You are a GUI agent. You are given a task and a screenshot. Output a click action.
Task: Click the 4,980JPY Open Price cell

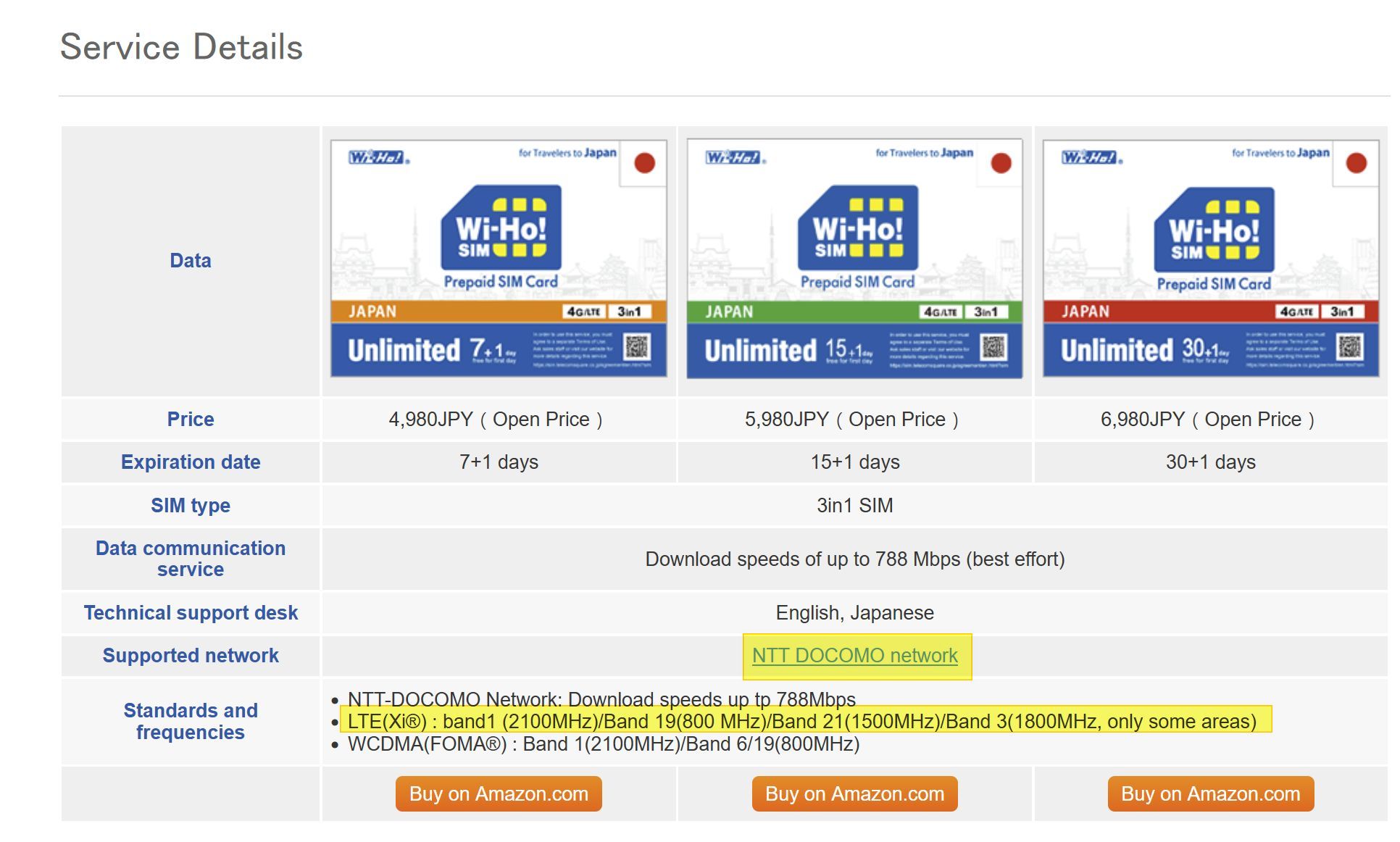click(496, 420)
